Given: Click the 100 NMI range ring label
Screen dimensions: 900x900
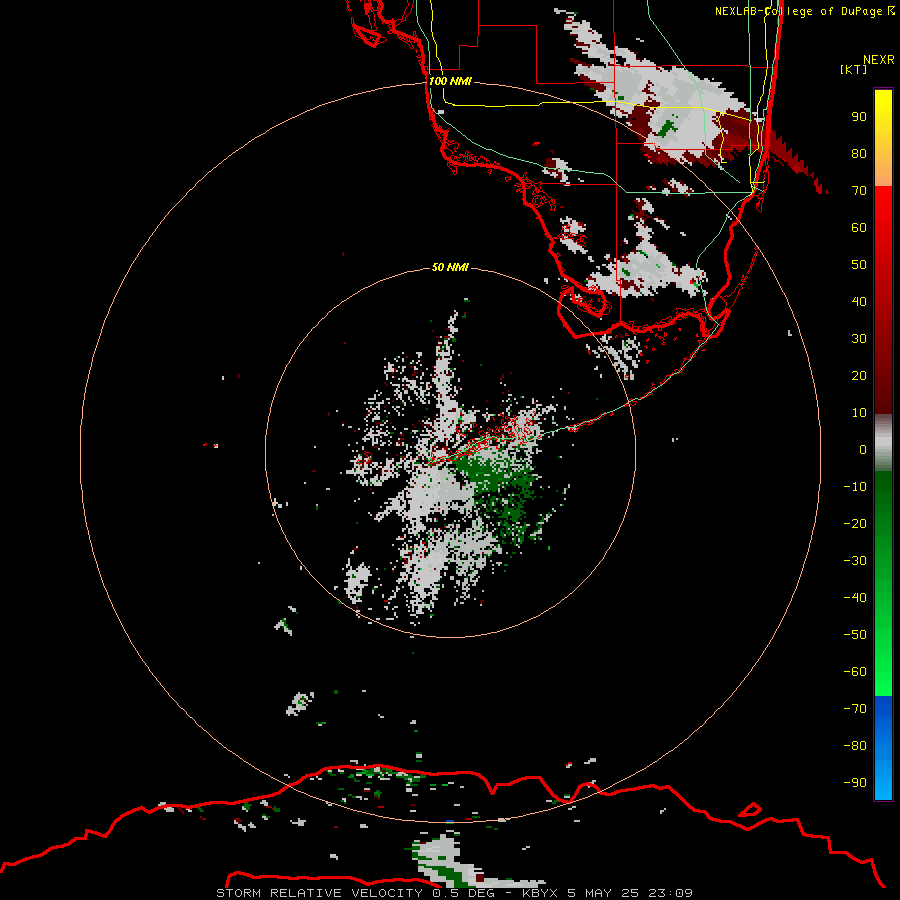Looking at the screenshot, I should click(450, 81).
